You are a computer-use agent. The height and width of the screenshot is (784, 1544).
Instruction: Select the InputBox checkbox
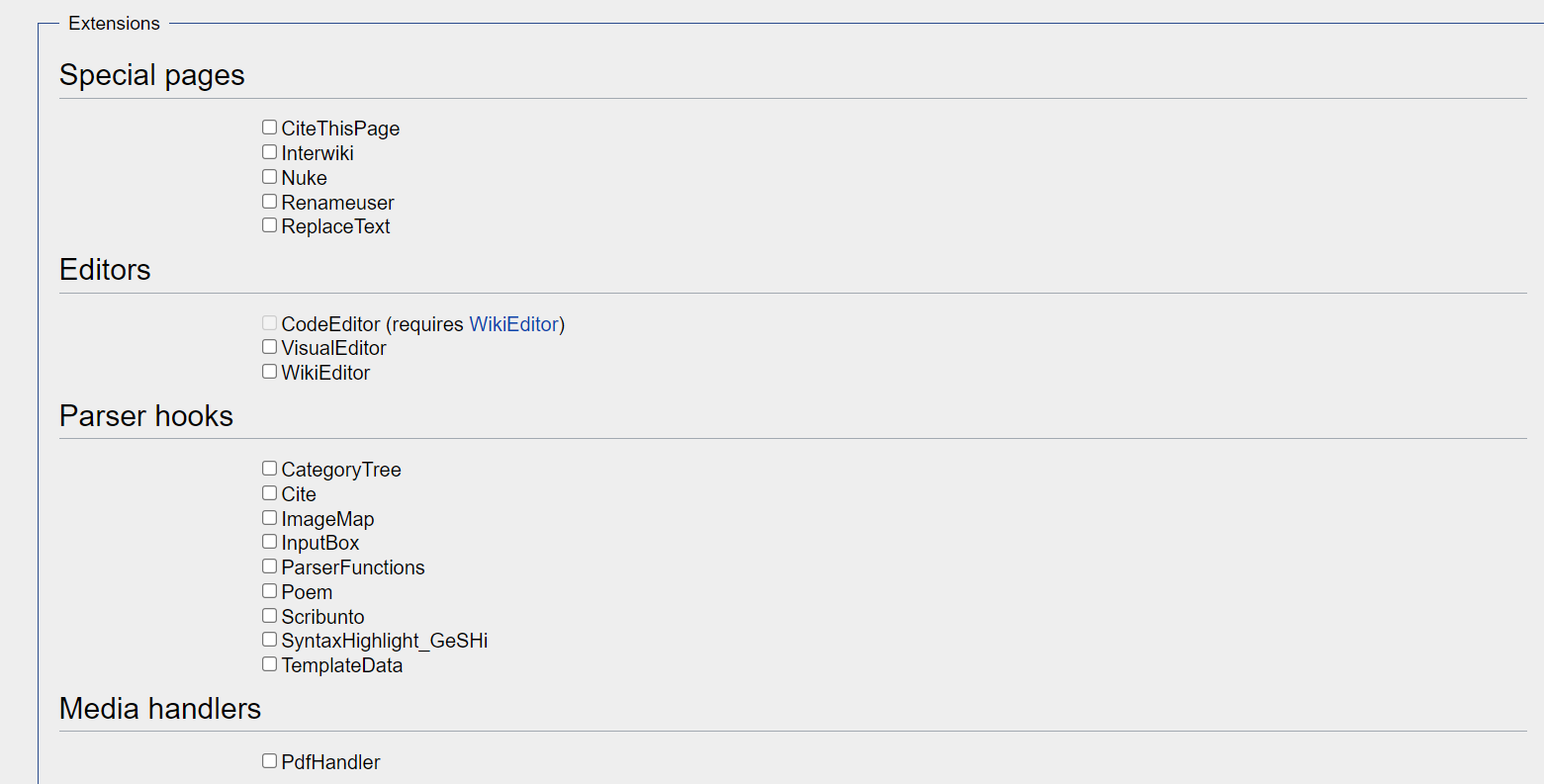pyautogui.click(x=269, y=542)
